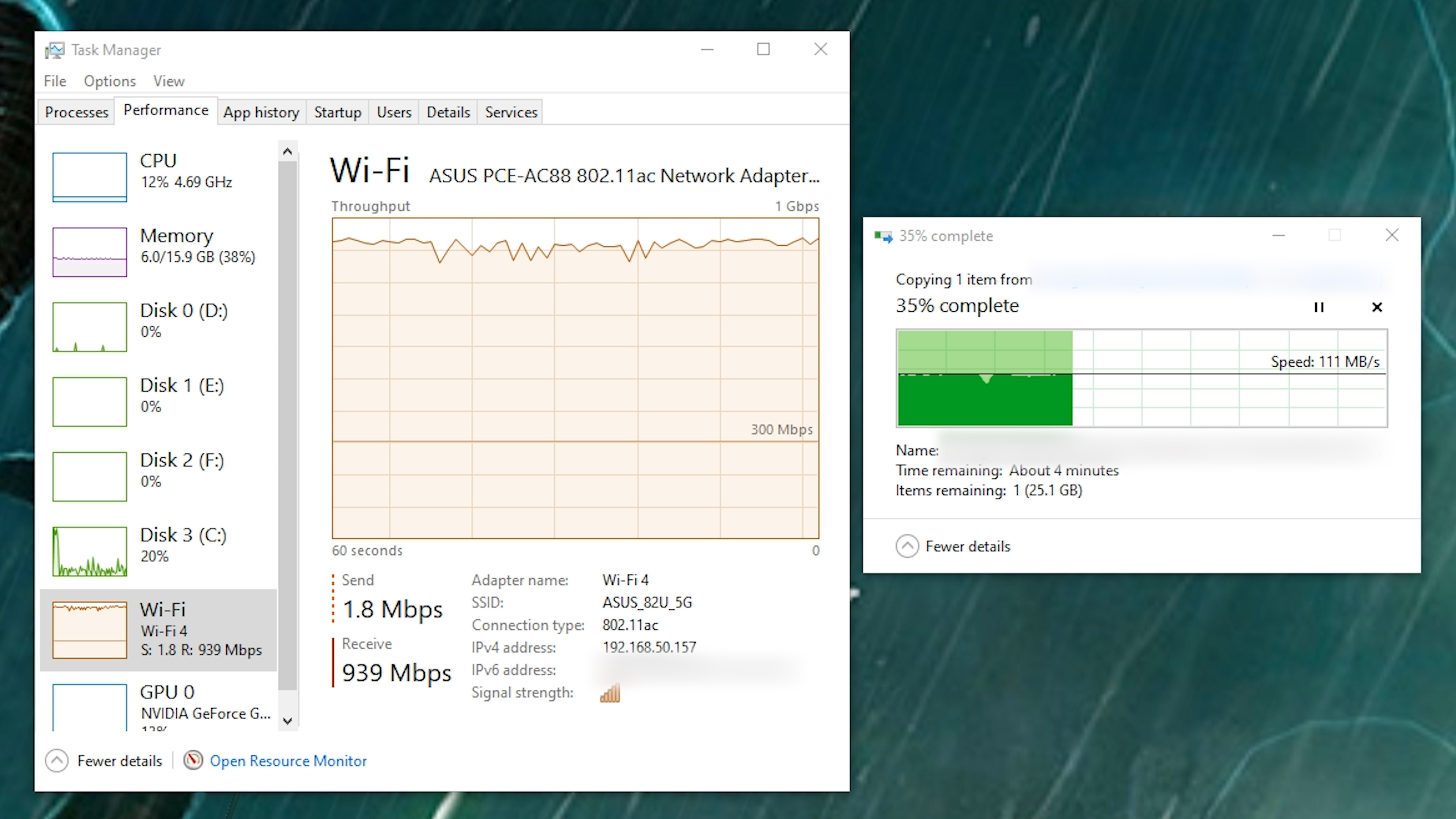1456x819 pixels.
Task: Click the Wi-Fi throughput graph
Action: [576, 378]
